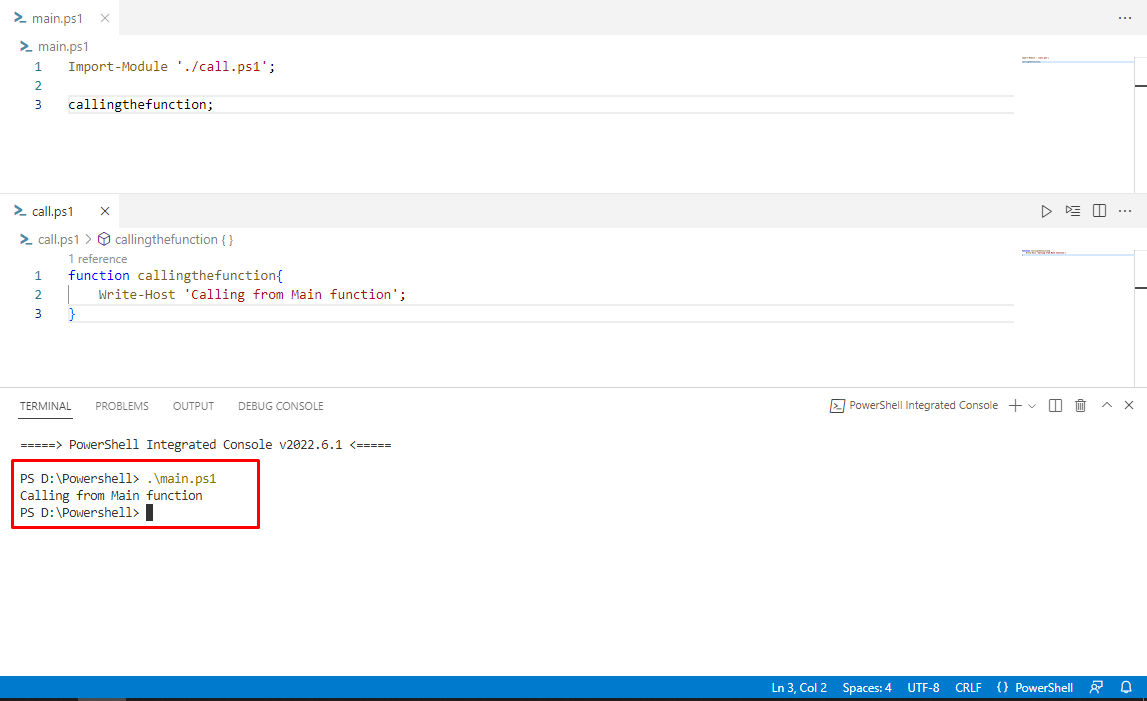Screen dimensions: 1147x701
Task: Run selection icon in call.ps1 toolbar
Action: [1072, 211]
